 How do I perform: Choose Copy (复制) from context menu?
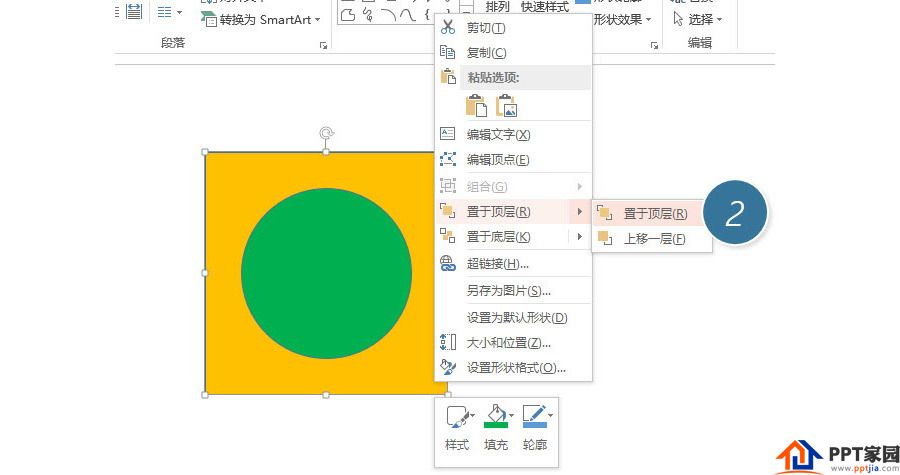pyautogui.click(x=513, y=52)
